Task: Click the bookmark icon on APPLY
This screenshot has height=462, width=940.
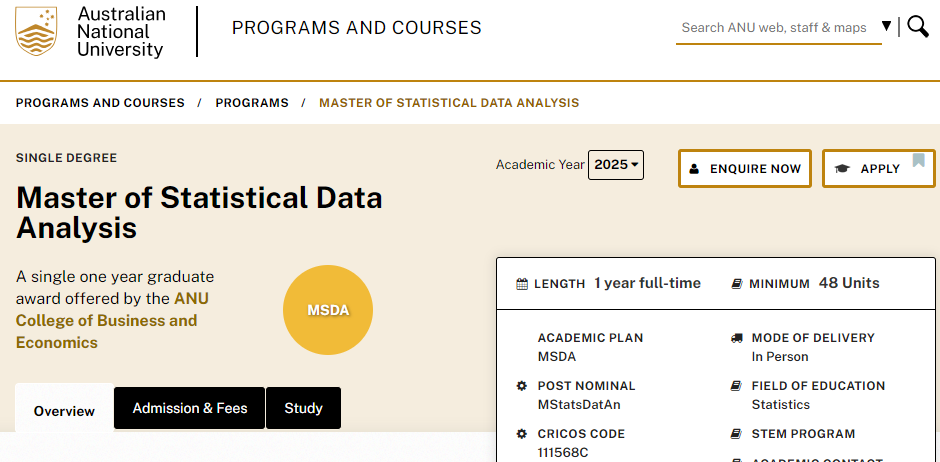Action: pyautogui.click(x=918, y=161)
